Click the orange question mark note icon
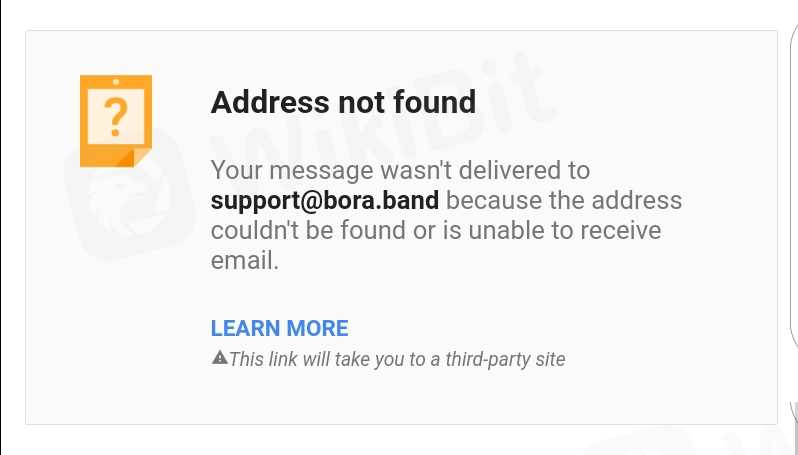The image size is (798, 455). [115, 120]
